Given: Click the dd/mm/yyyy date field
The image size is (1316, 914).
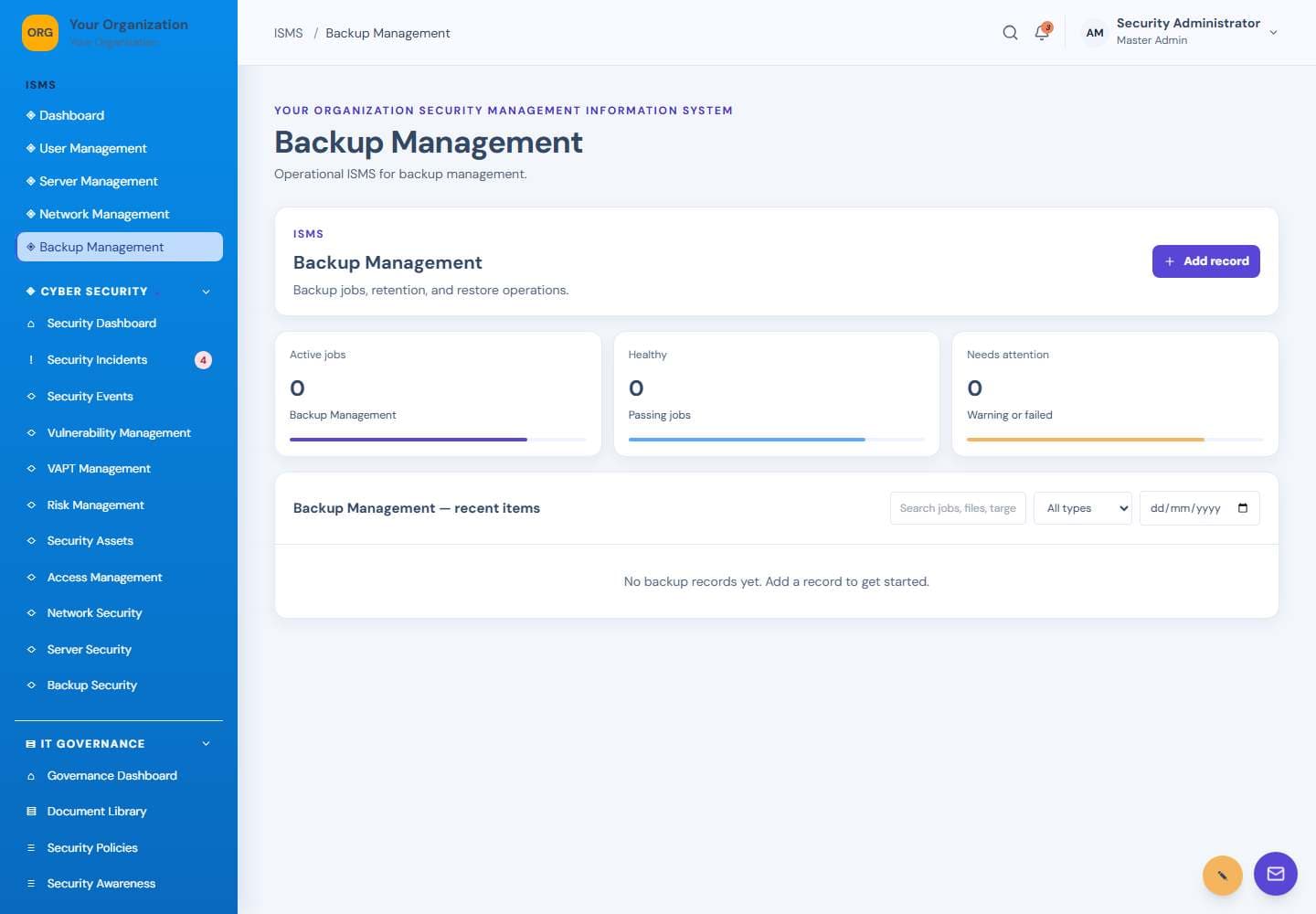Looking at the screenshot, I should (x=1199, y=508).
